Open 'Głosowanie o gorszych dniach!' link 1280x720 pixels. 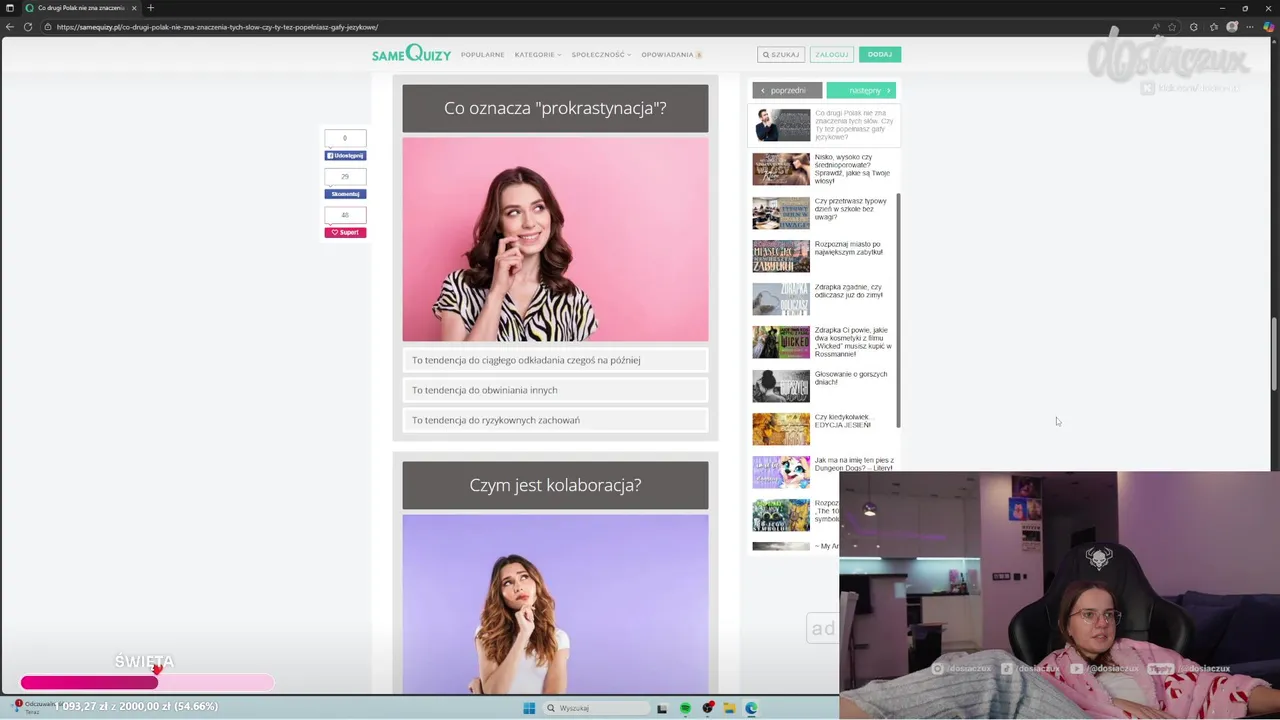851,378
